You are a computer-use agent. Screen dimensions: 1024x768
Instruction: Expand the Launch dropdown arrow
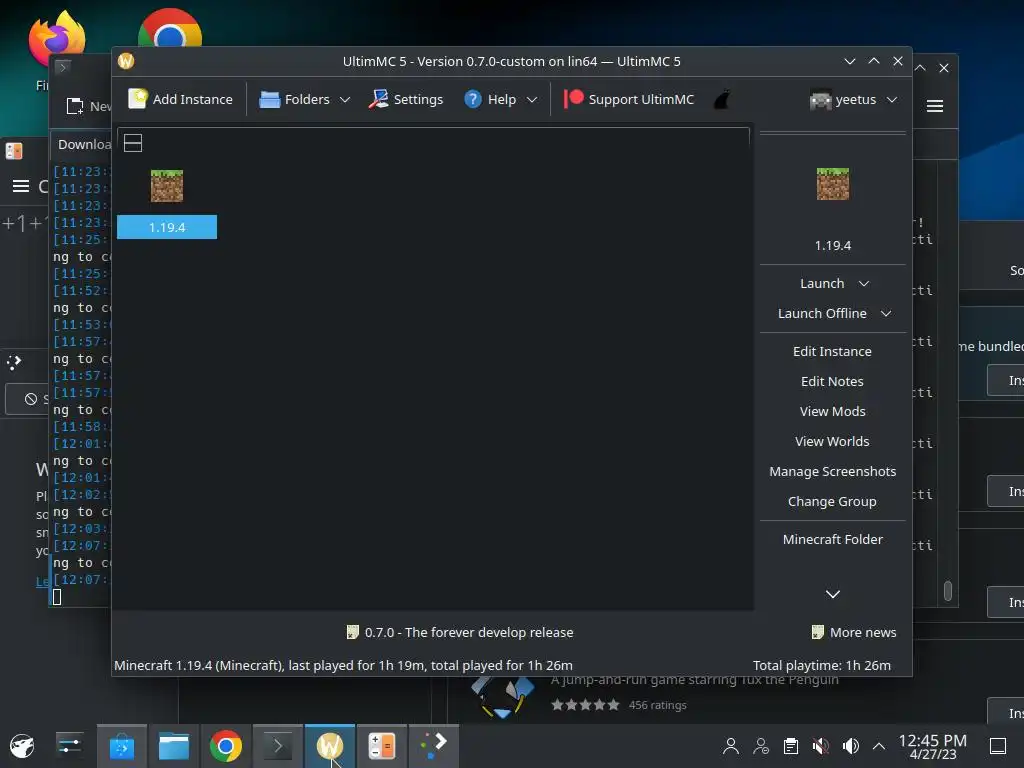pyautogui.click(x=864, y=283)
